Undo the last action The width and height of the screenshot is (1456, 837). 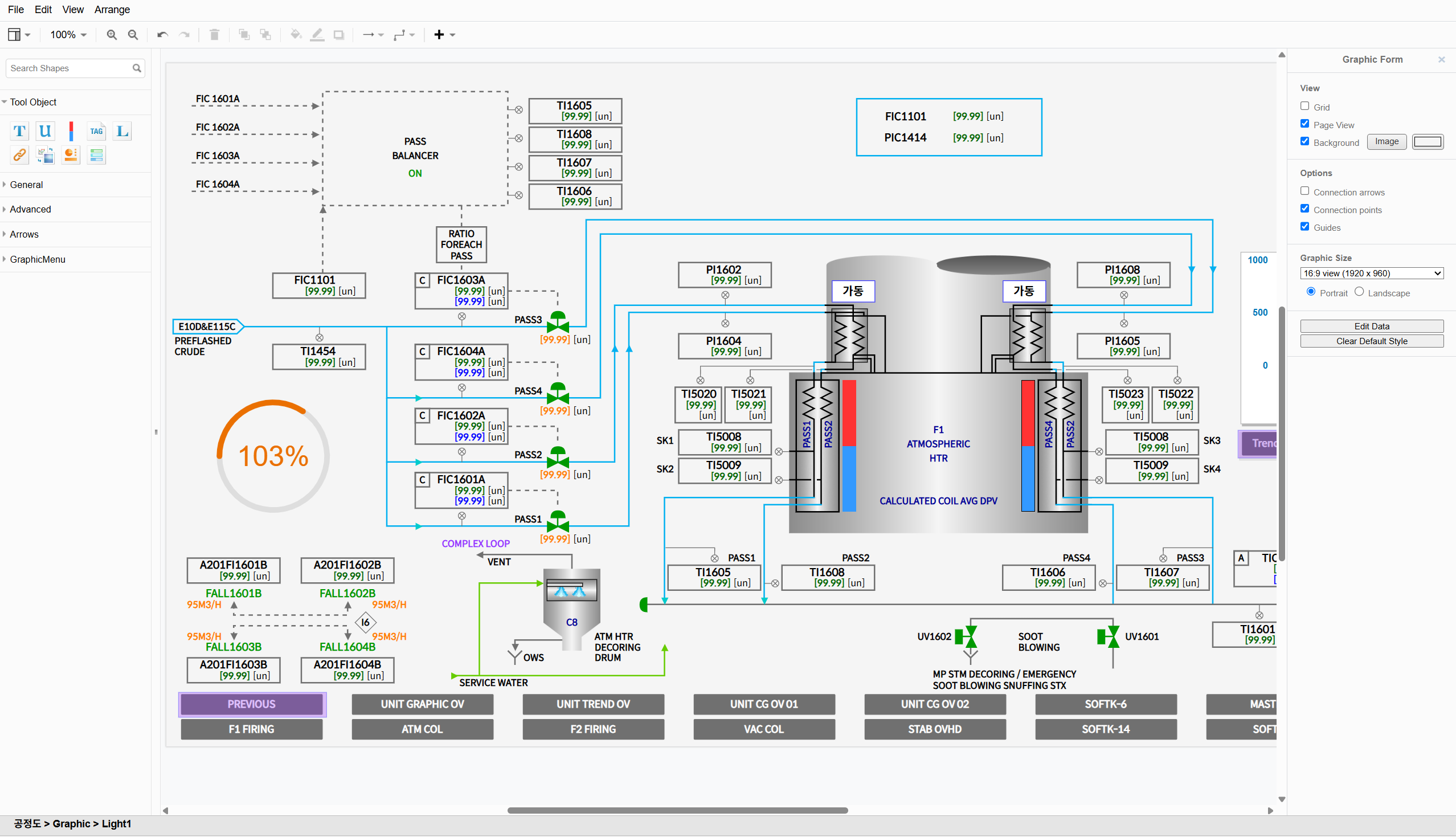pyautogui.click(x=162, y=35)
